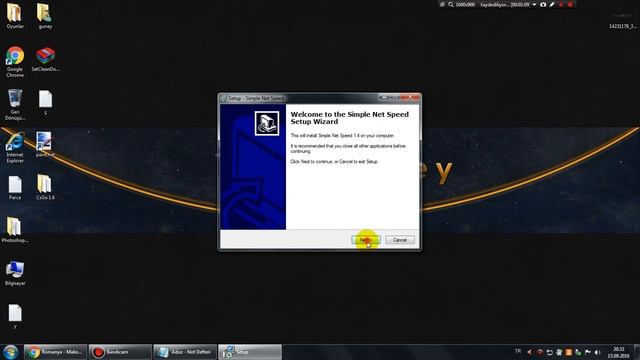Viewport: 640px width, 360px height.
Task: Open the Photoshop folder on the desktop
Action: pos(15,230)
